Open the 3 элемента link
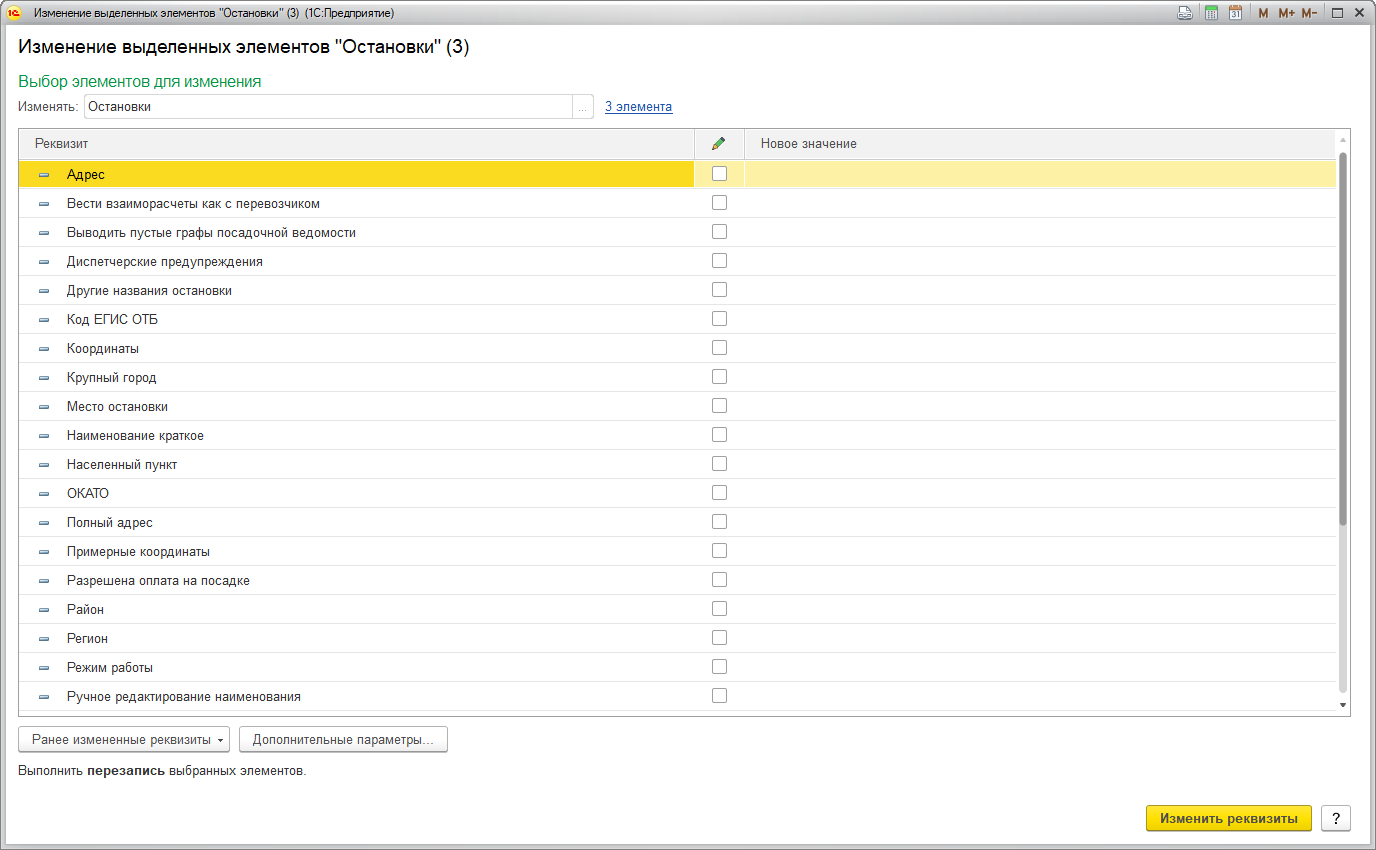This screenshot has width=1376, height=850. tap(638, 107)
